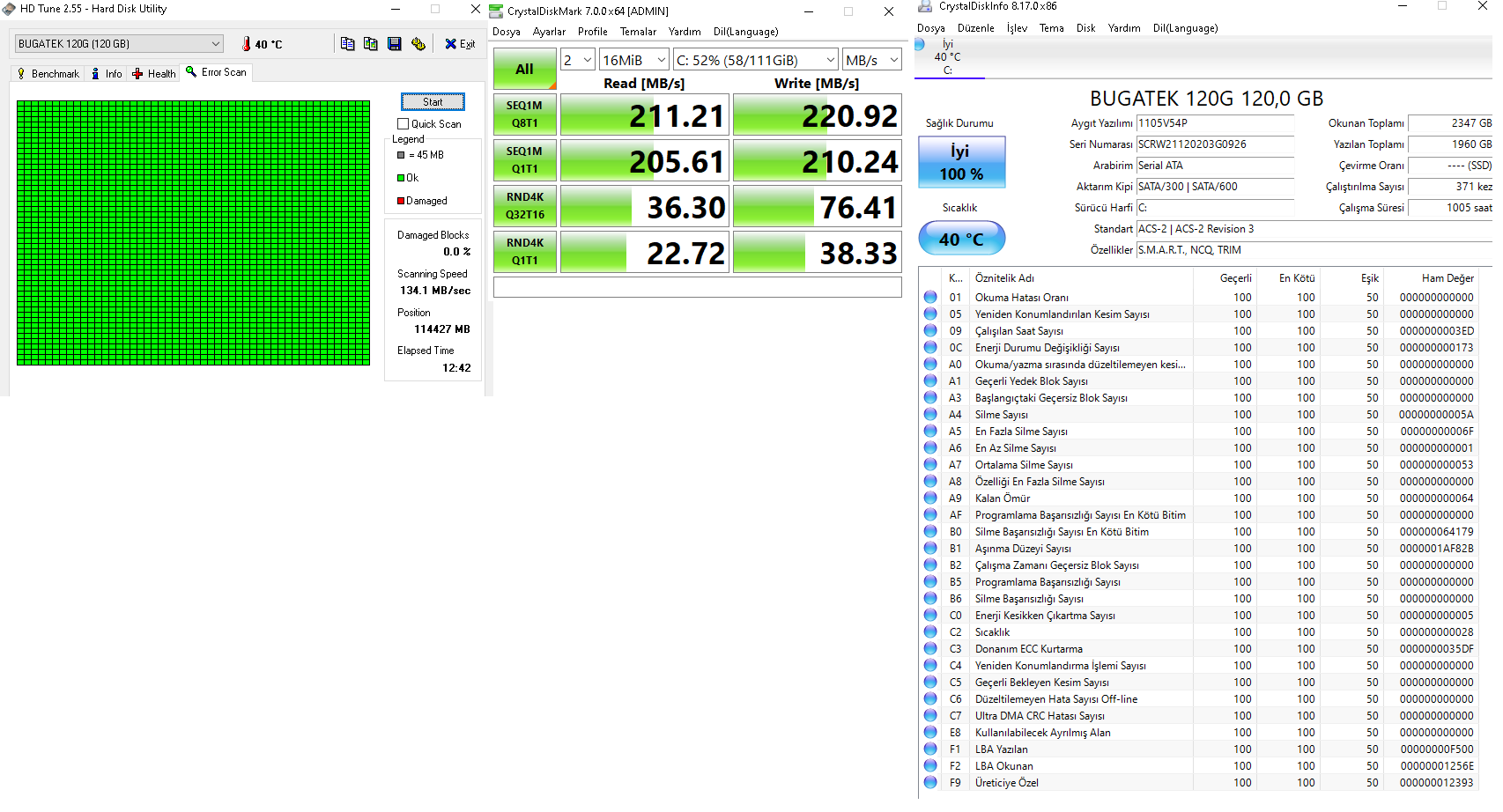Click the status circle for Ortalama Silme Sayısı
The height and width of the screenshot is (812, 1503).
coord(930,464)
